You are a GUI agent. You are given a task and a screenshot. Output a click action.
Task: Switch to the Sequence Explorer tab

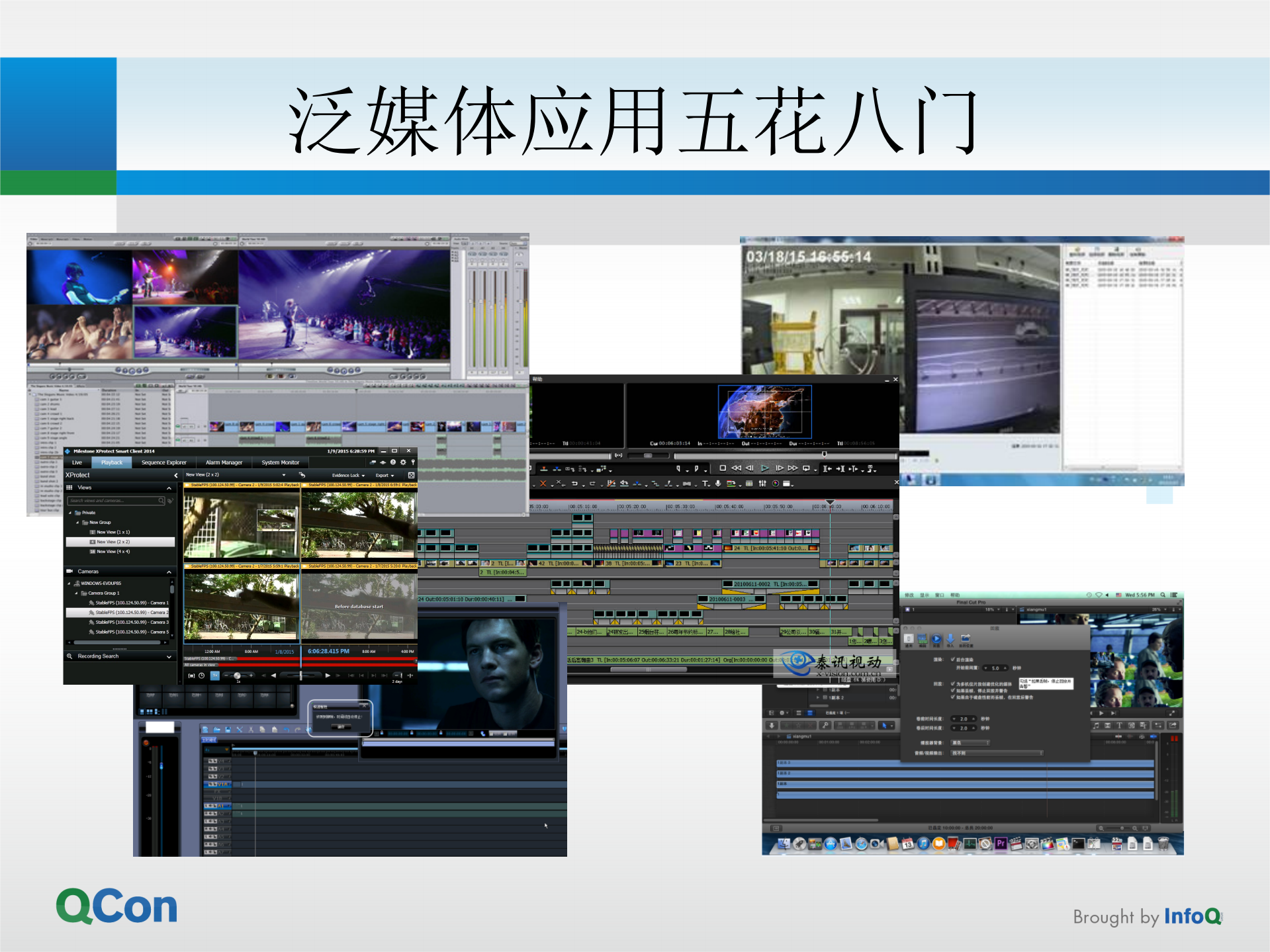point(163,462)
